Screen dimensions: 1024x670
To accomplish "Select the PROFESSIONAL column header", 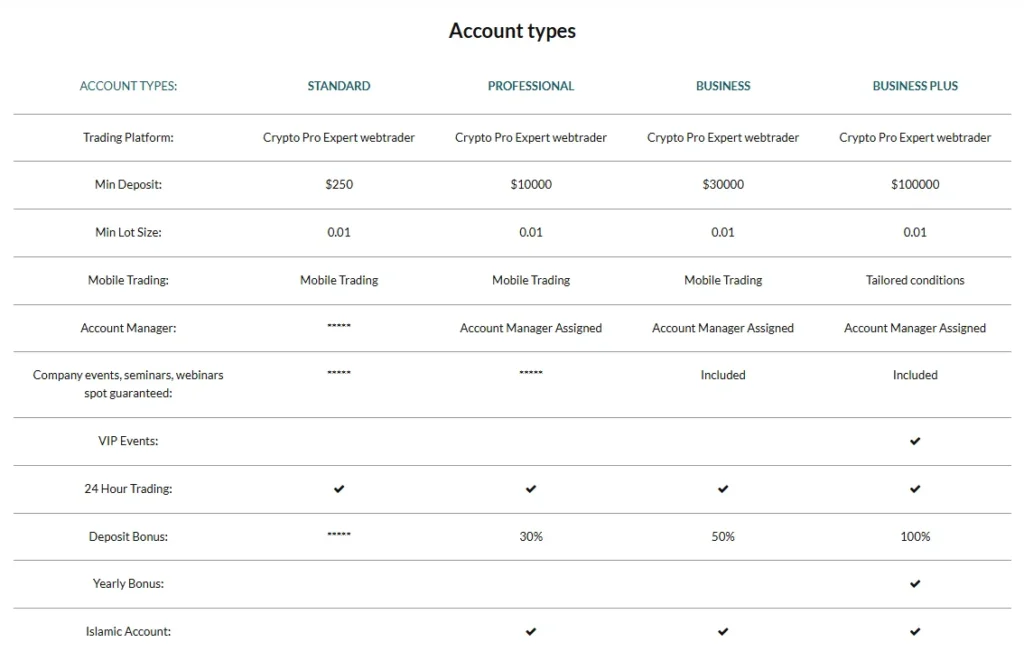I will point(531,86).
